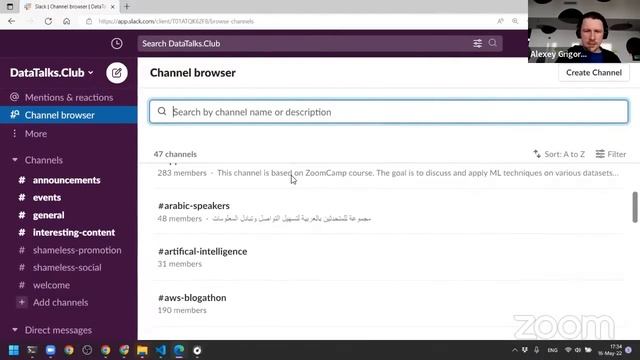
Task: Click the browser zoom icon
Action: [x=515, y=21]
